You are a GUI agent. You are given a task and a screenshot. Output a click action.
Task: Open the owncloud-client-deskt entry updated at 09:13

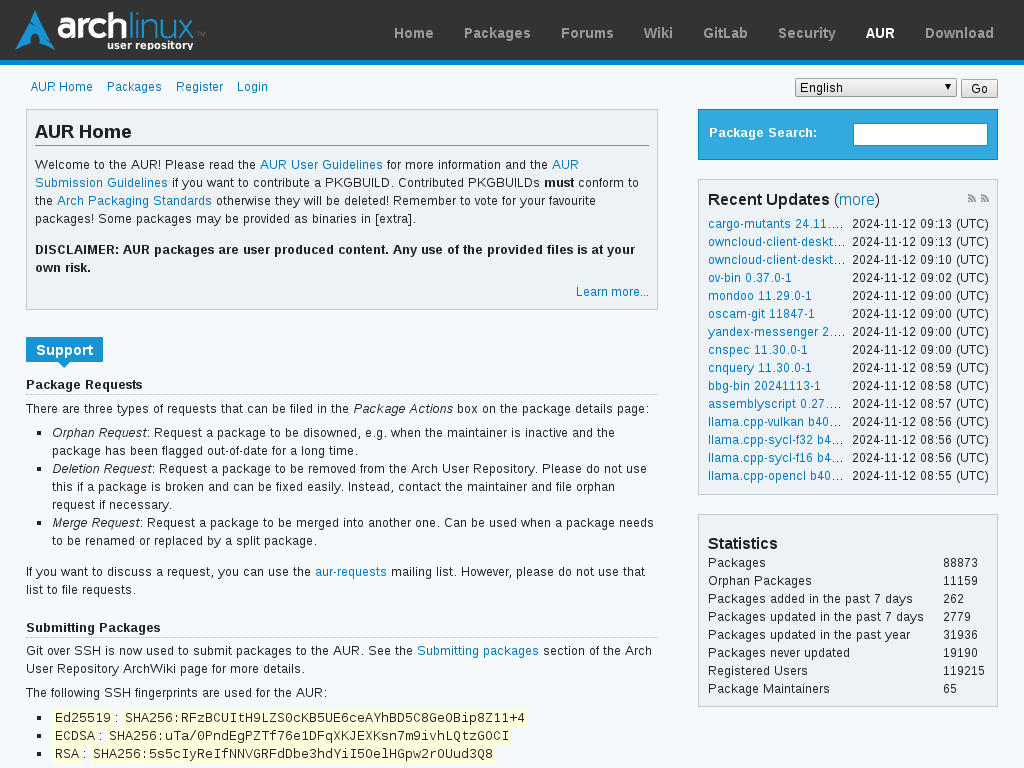776,242
